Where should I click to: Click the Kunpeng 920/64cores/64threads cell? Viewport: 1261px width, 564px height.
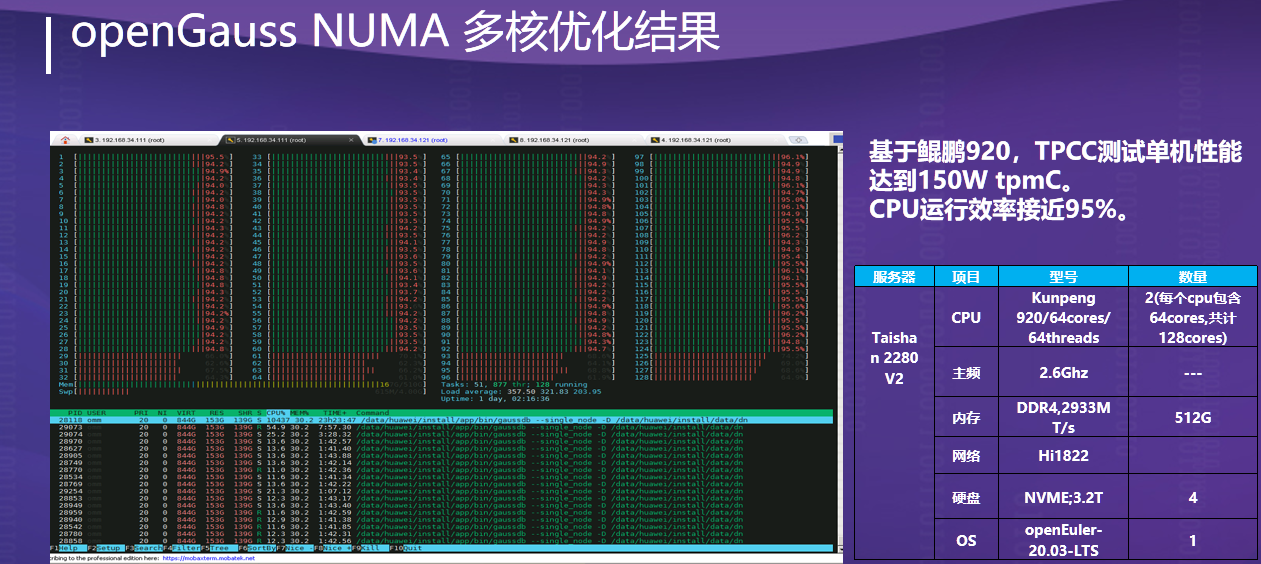point(1063,318)
